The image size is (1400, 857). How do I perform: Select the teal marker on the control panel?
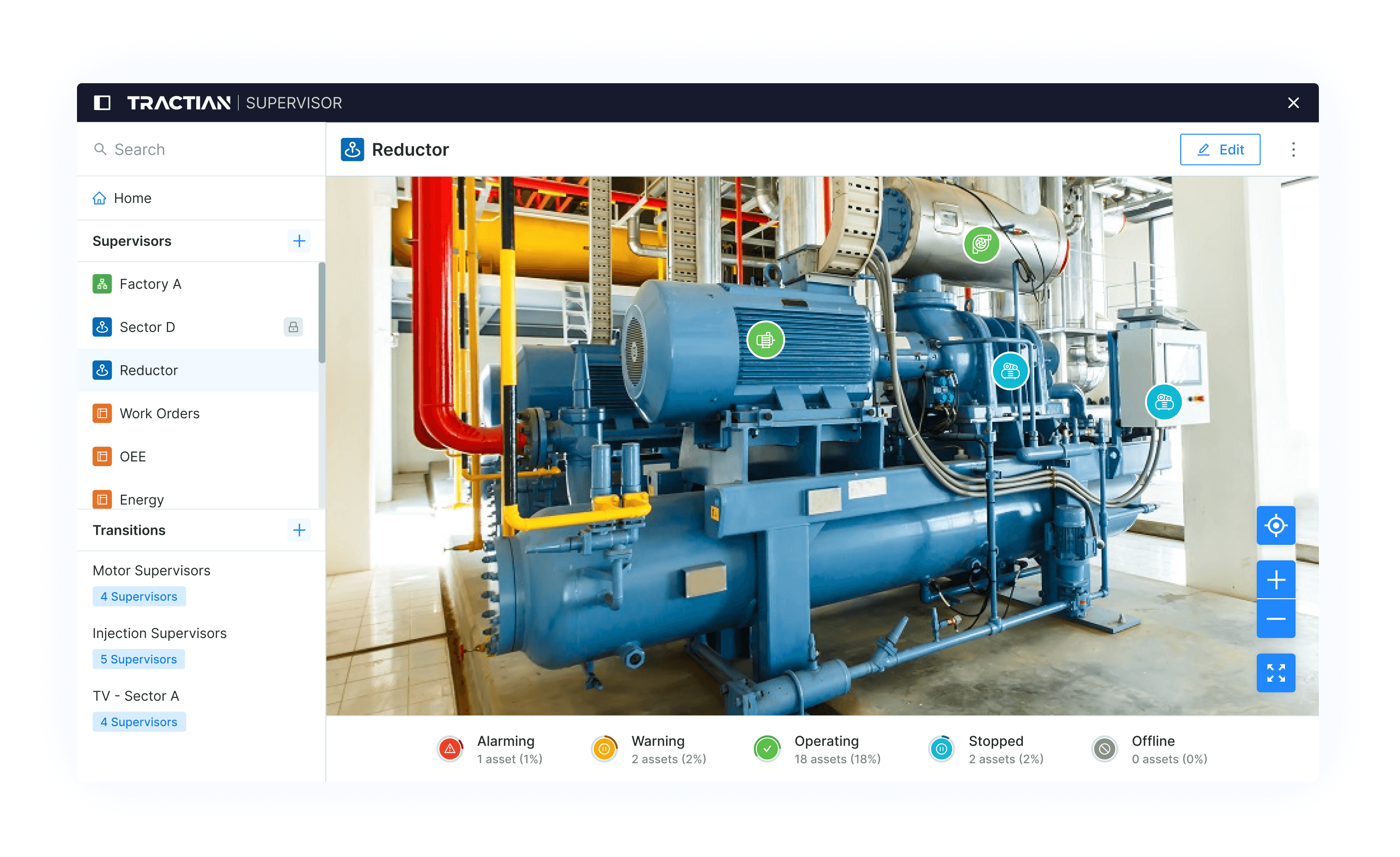coord(1164,402)
